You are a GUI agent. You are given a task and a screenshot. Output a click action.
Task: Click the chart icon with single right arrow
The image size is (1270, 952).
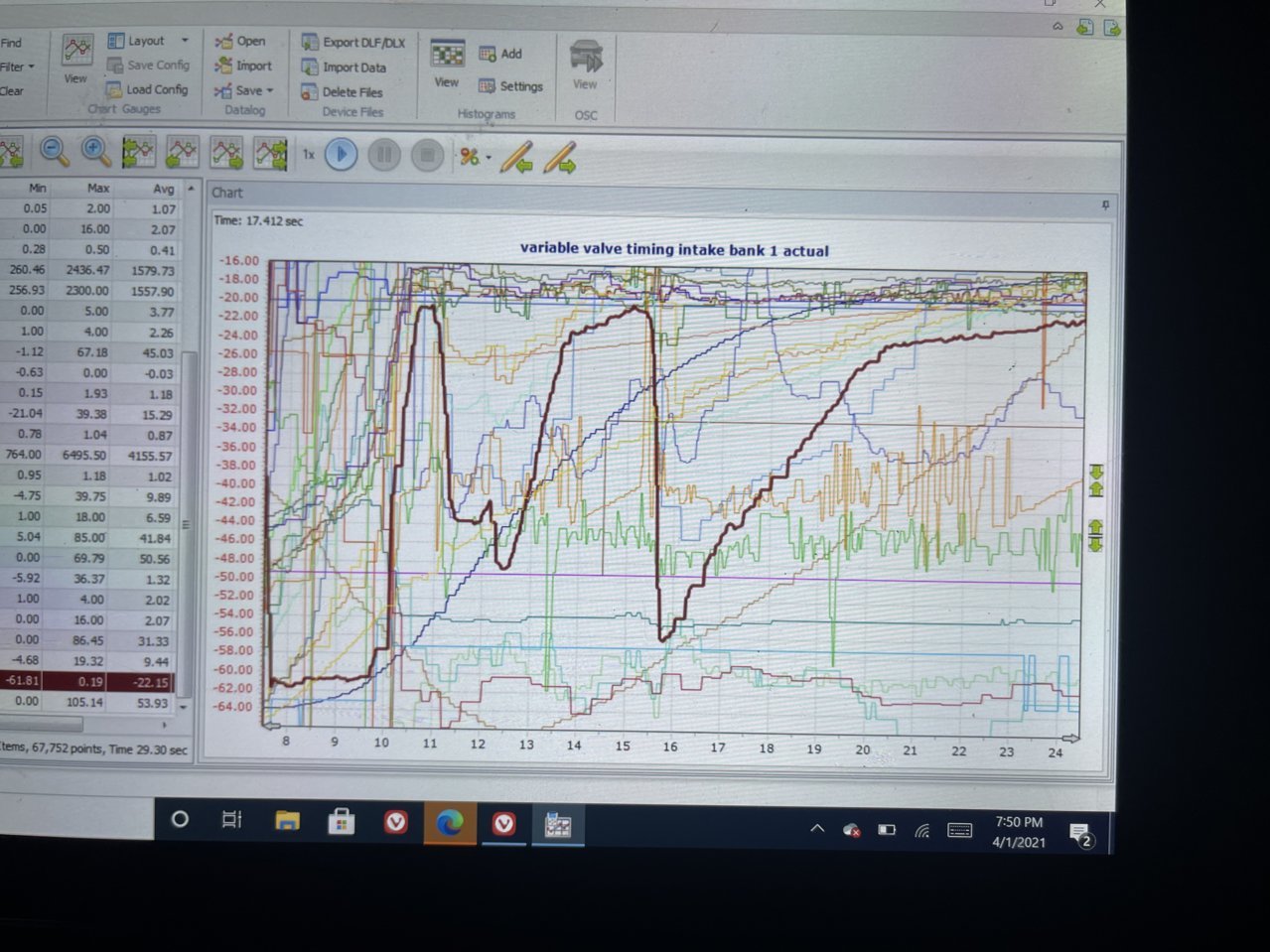[226, 153]
